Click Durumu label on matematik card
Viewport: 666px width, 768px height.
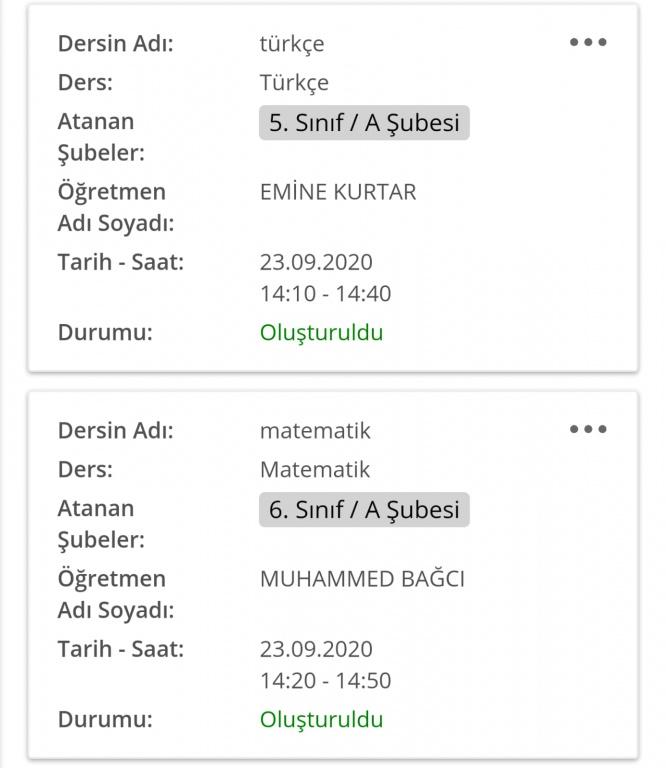point(105,719)
